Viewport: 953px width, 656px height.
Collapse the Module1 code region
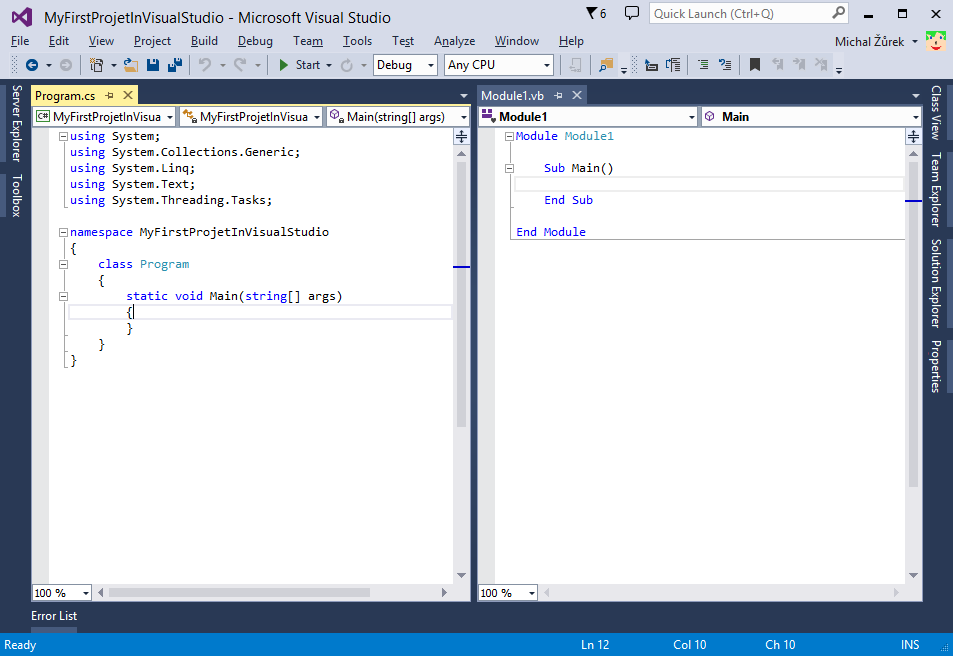point(507,135)
